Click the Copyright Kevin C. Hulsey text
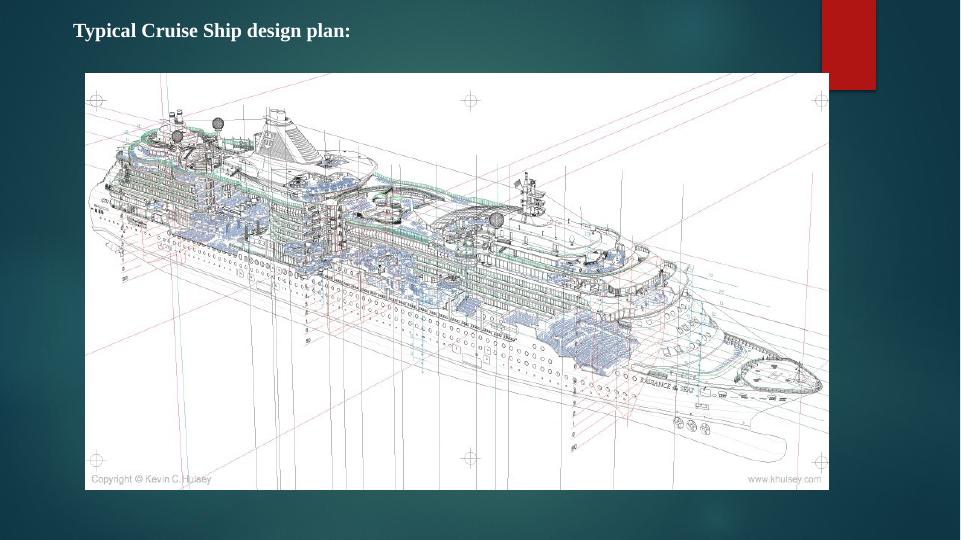The height and width of the screenshot is (540, 961). coord(152,480)
